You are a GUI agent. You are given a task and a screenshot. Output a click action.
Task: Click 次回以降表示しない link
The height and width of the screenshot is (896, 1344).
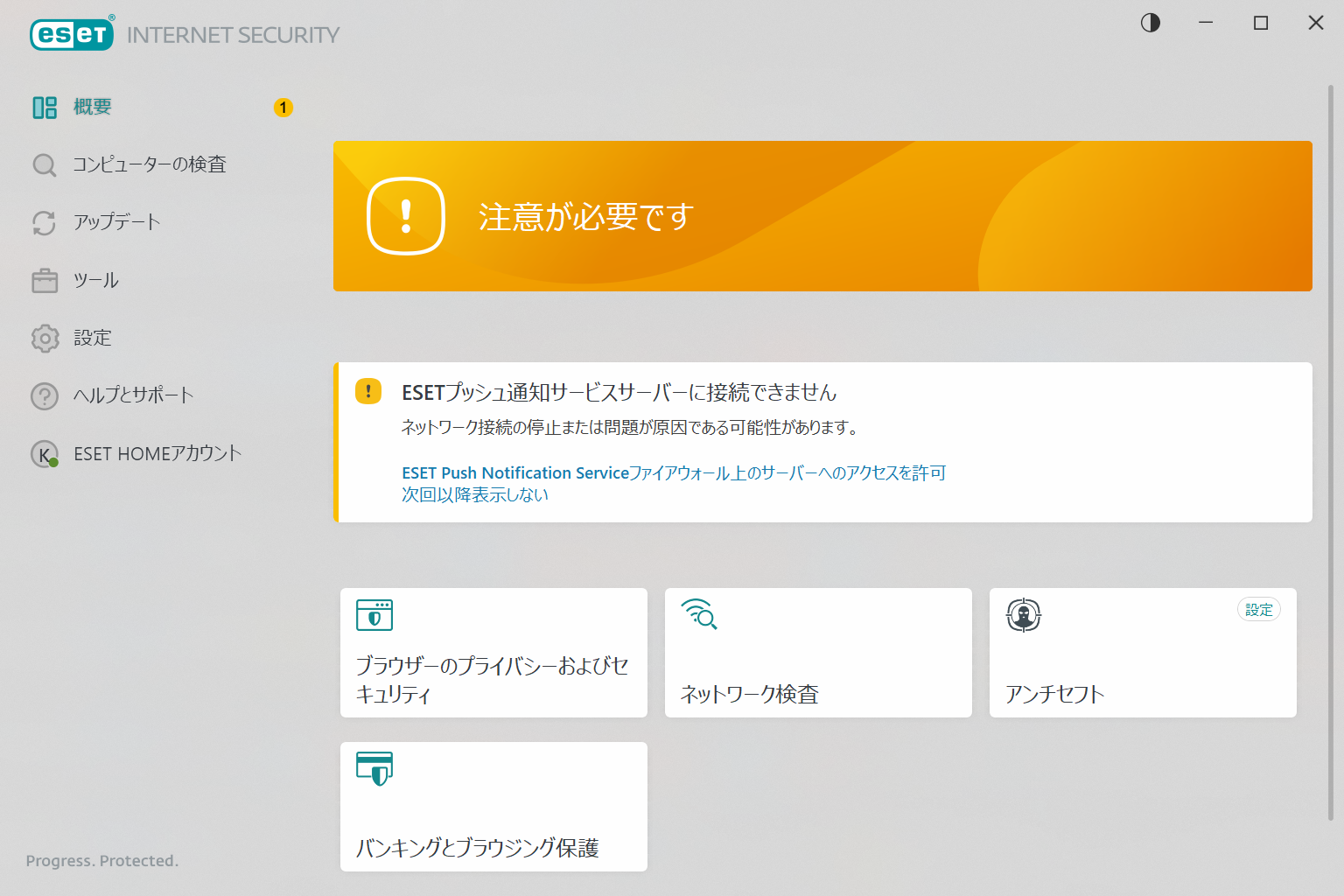pos(475,495)
